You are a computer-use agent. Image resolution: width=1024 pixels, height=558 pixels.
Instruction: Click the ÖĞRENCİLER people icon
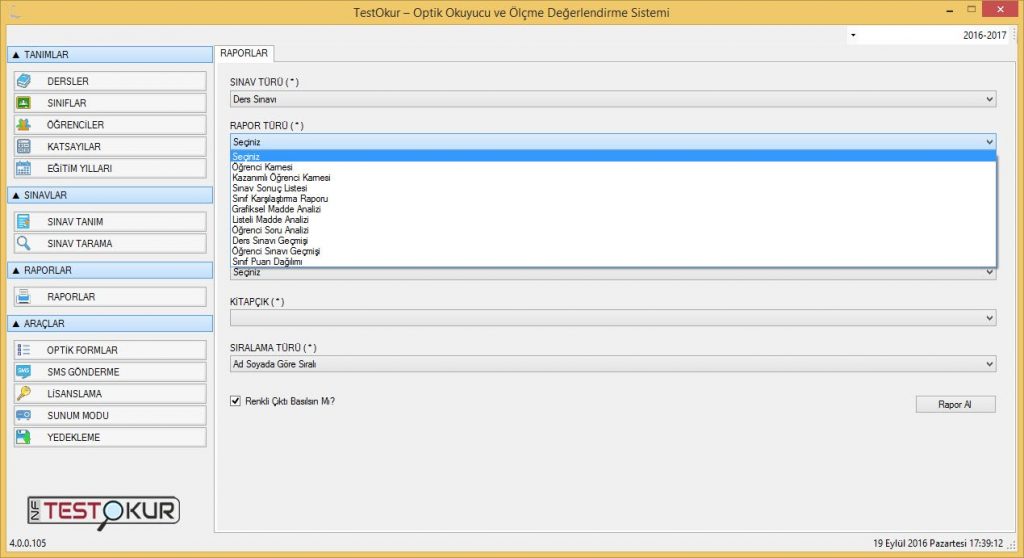pos(24,124)
